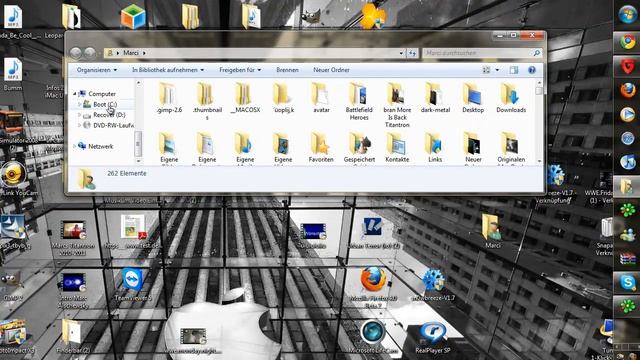640x360 pixels.
Task: Select the Kontakte folder
Action: tap(397, 148)
